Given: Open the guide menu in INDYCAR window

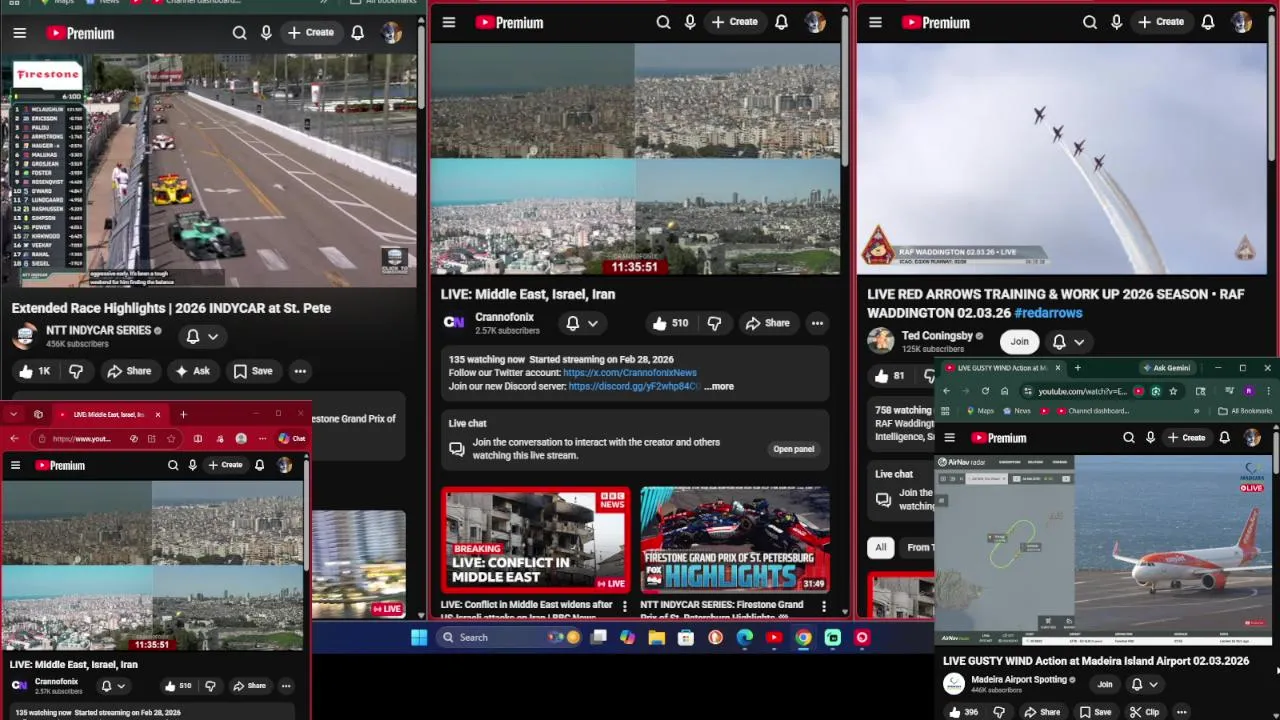Looking at the screenshot, I should coord(19,33).
